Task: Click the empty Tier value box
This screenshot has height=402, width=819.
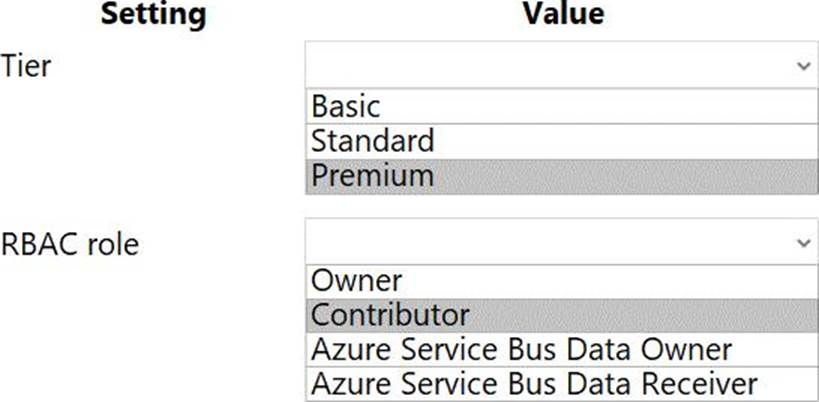Action: 550,66
